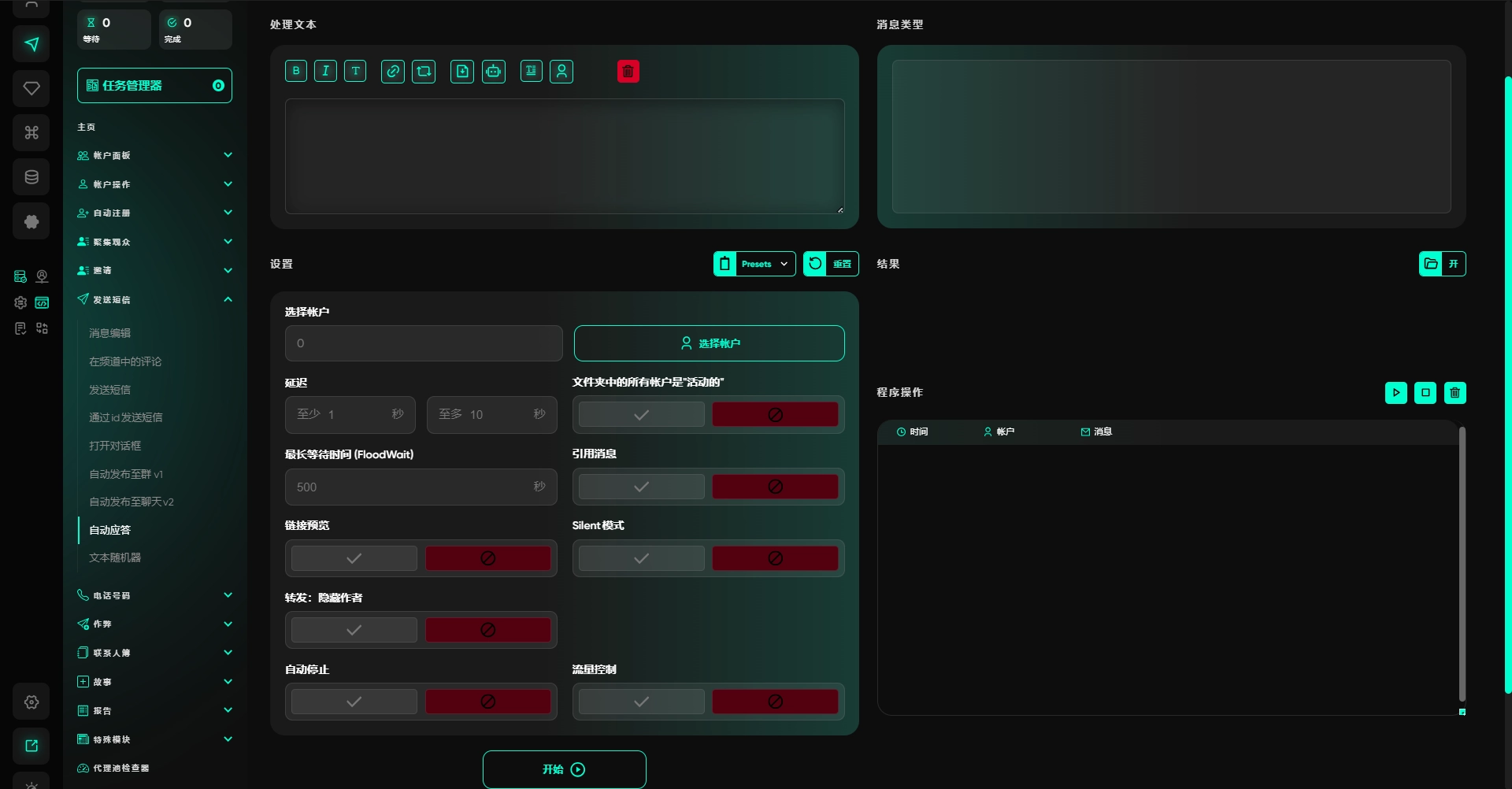
Task: Collapse the 发送短信 menu
Action: pyautogui.click(x=154, y=299)
